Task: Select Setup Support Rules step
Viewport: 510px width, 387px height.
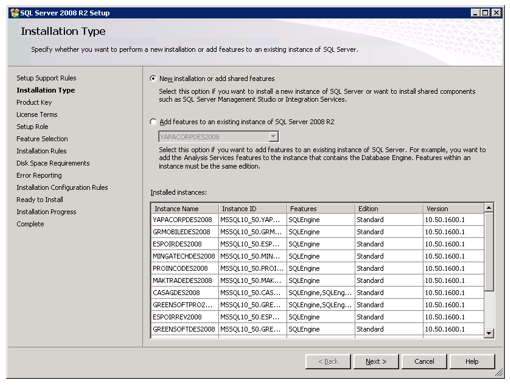Action: click(x=46, y=78)
